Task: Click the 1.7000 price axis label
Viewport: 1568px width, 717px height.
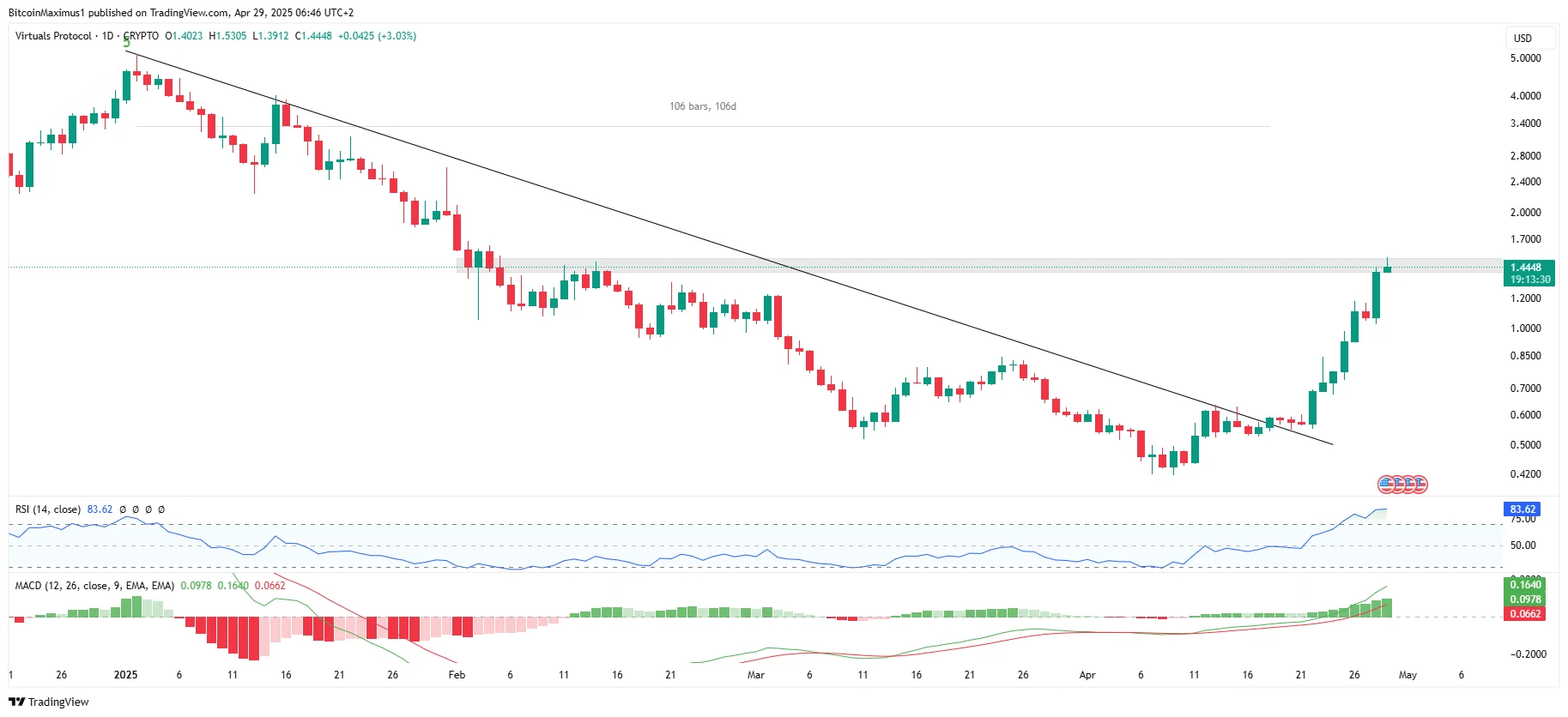Action: click(1525, 239)
